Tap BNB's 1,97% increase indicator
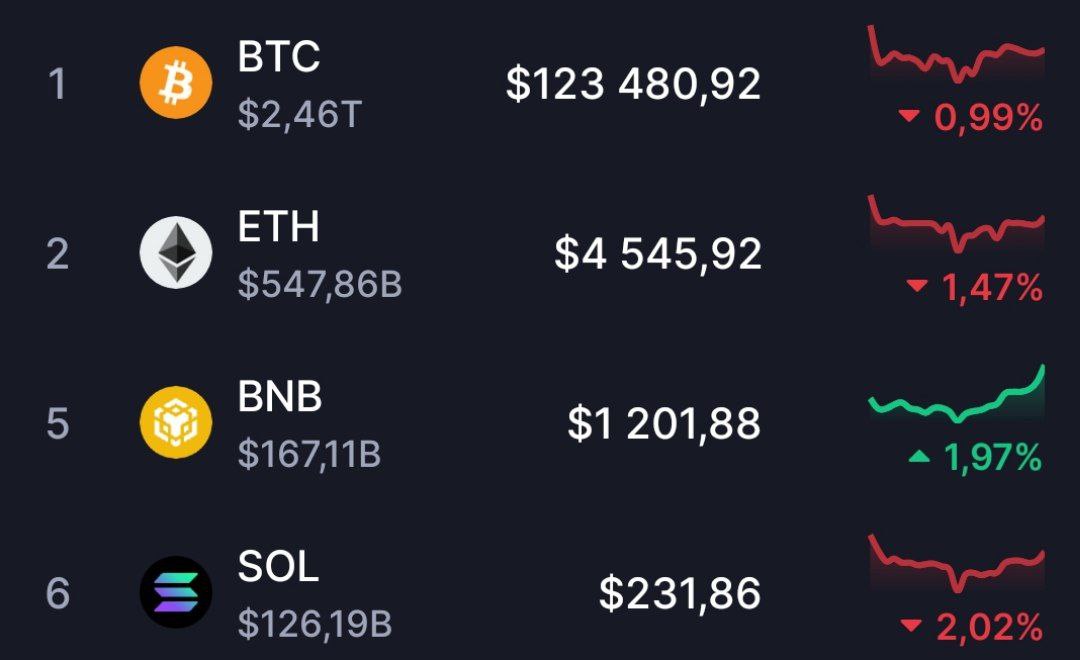The image size is (1080, 660). tap(976, 458)
